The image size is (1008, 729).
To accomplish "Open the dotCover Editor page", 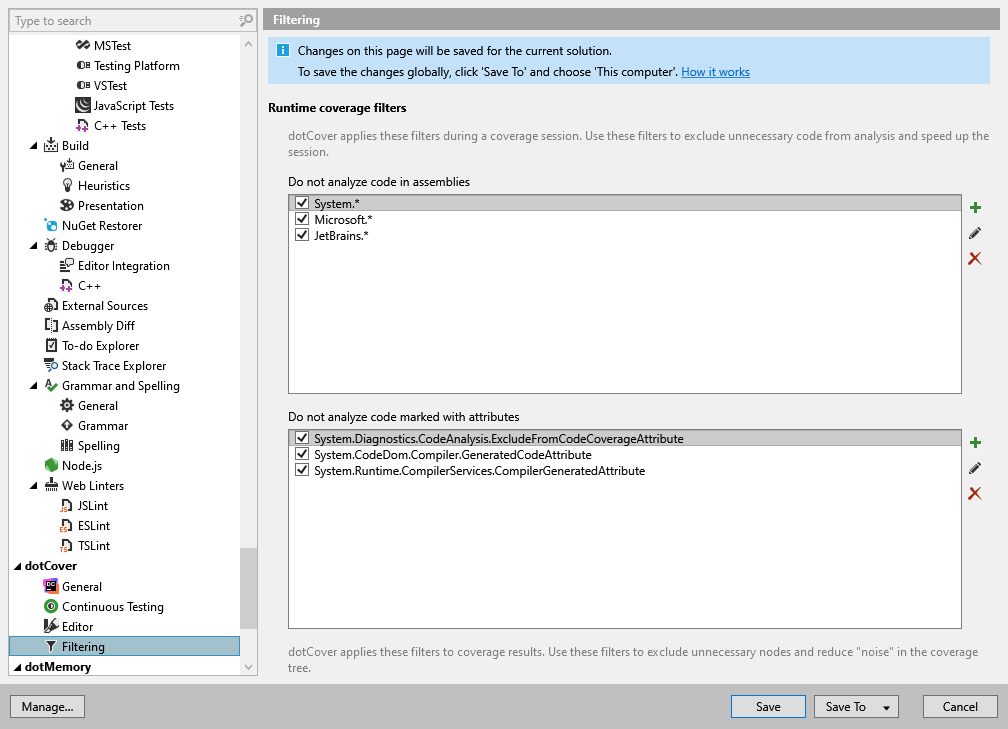I will coord(77,626).
